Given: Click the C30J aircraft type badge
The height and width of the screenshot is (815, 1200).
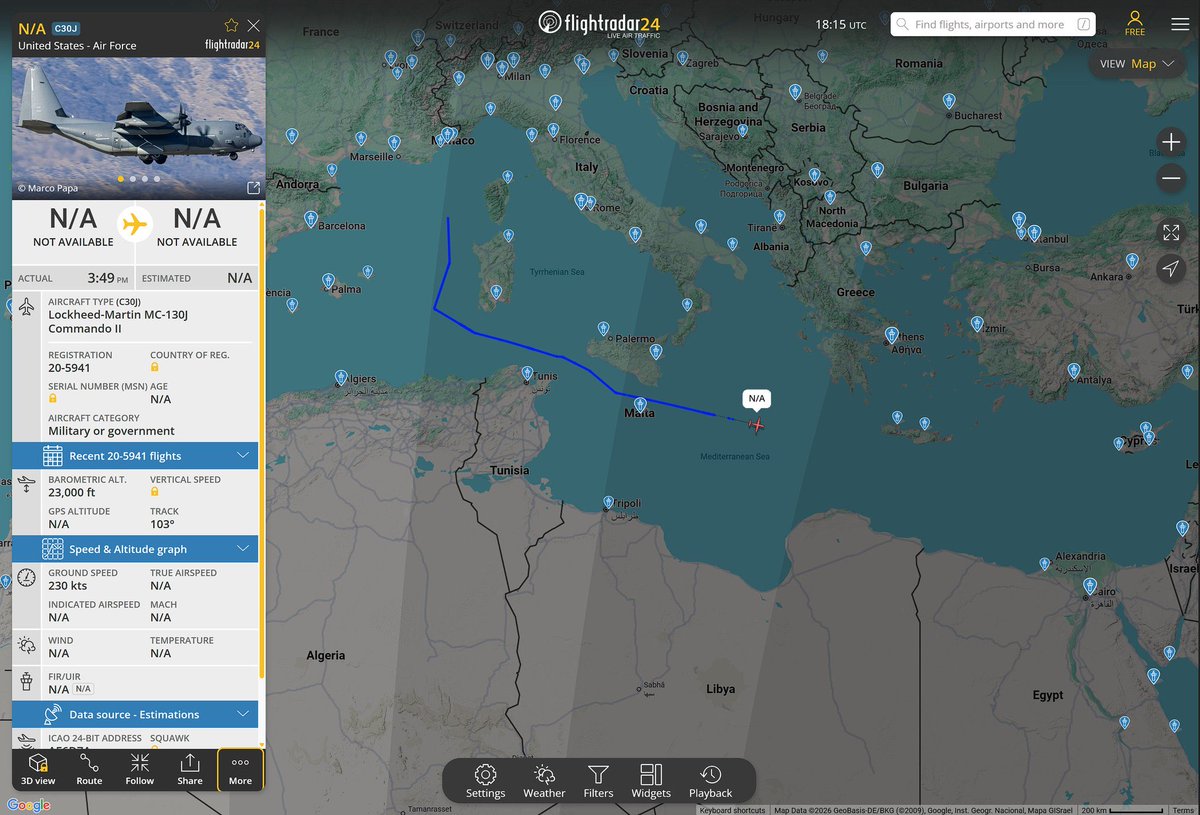Looking at the screenshot, I should pyautogui.click(x=65, y=28).
